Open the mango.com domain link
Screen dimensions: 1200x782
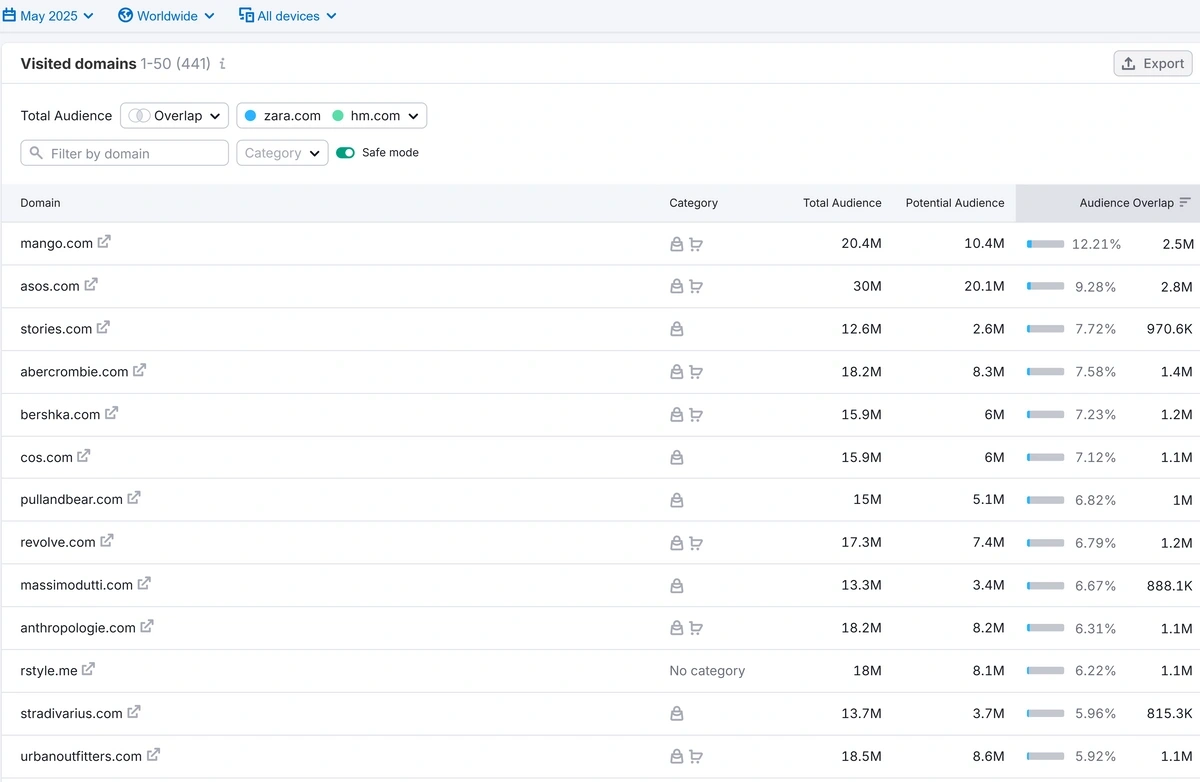pyautogui.click(x=57, y=243)
